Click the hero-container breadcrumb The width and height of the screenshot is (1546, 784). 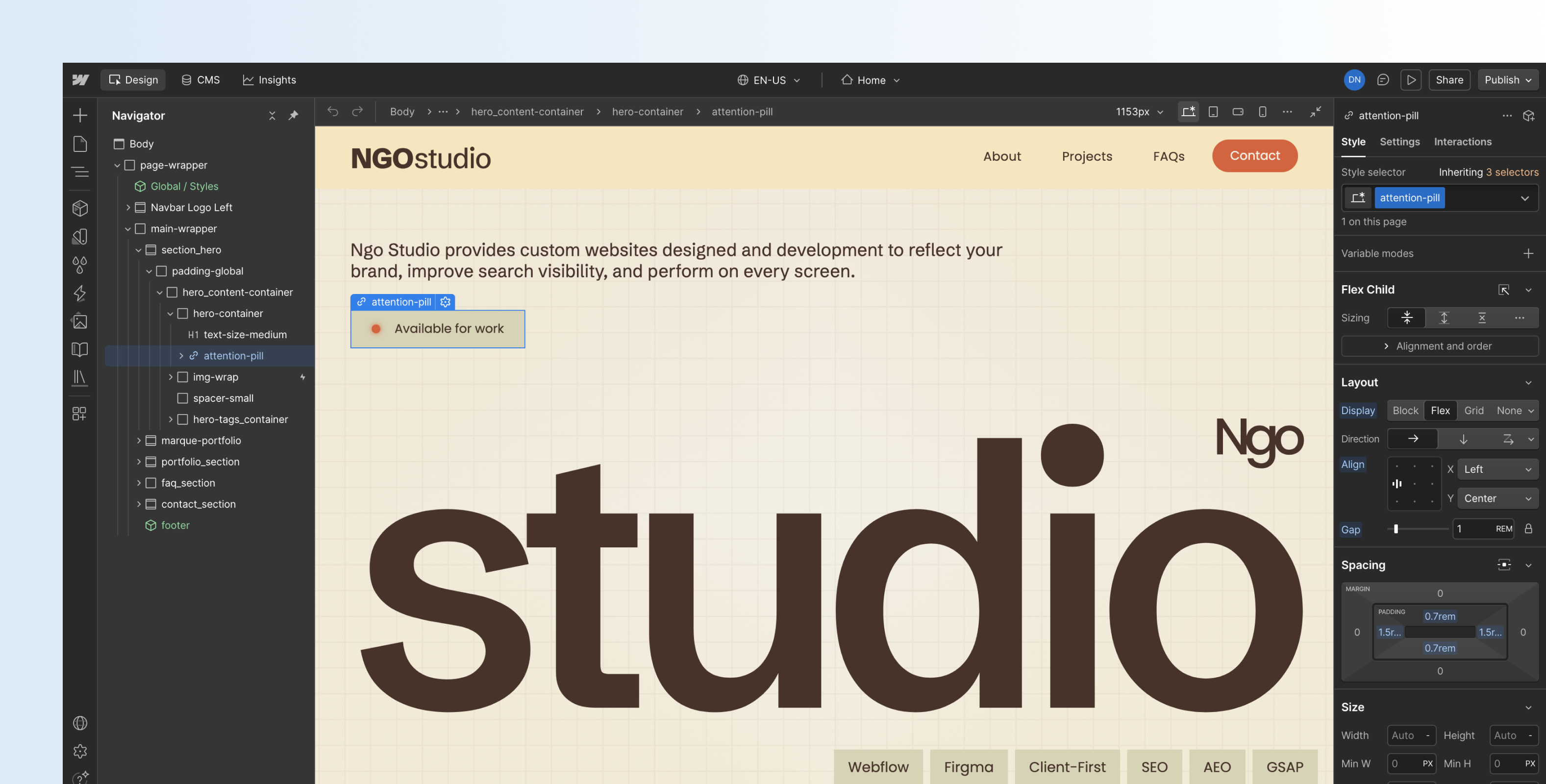point(648,112)
